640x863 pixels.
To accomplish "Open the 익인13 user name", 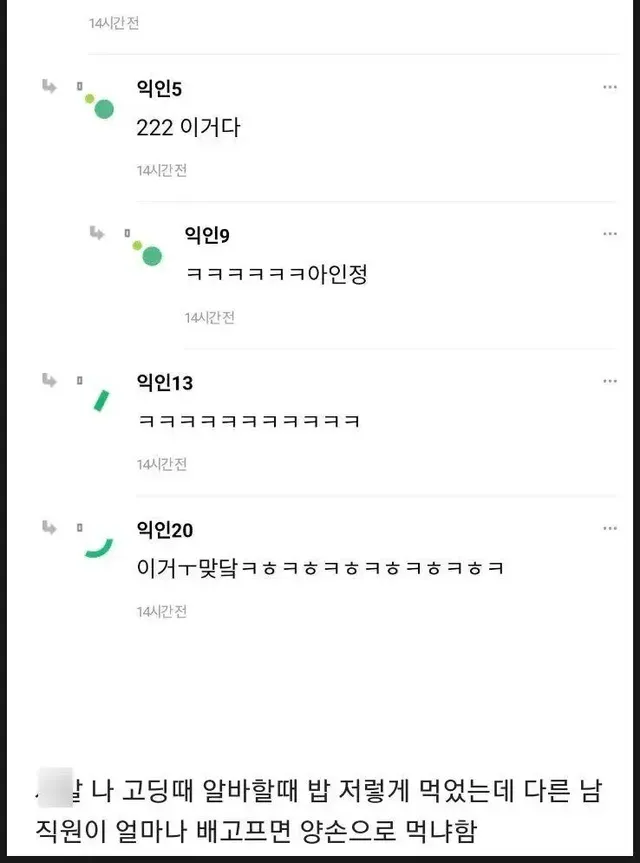I will click(x=164, y=382).
